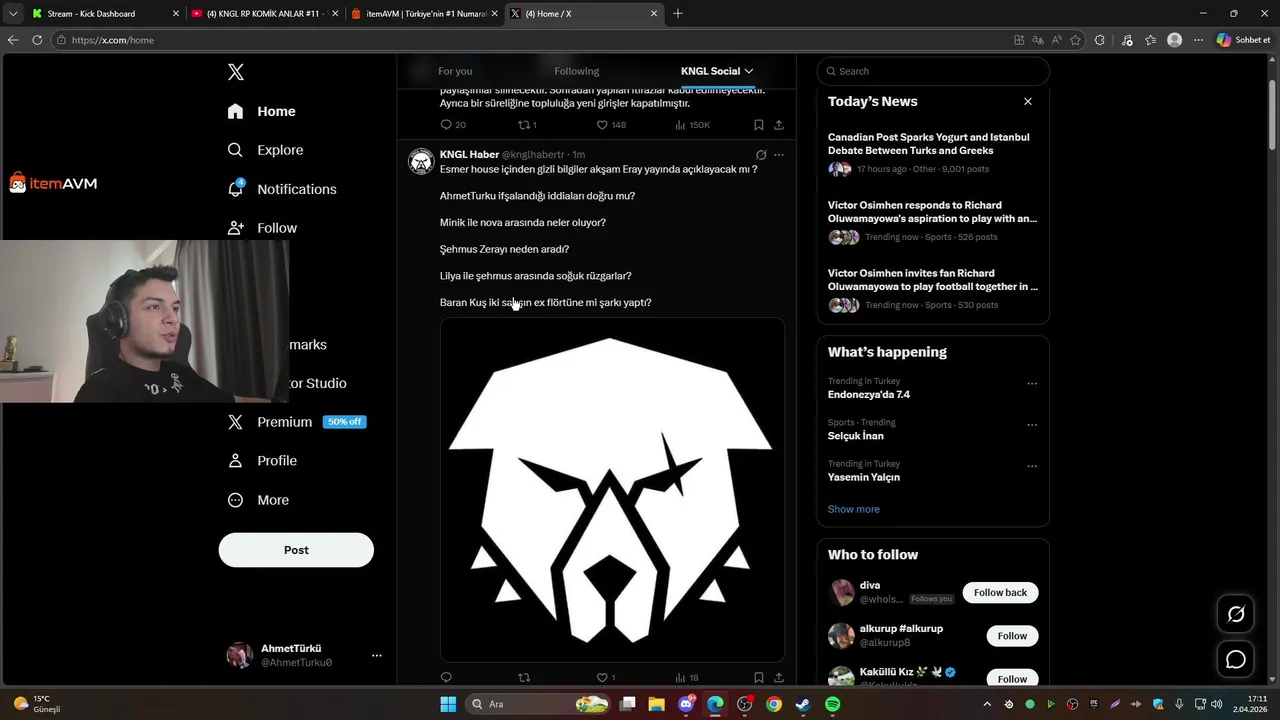Screen dimensions: 1280x720
Task: Focus the X Search field
Action: pyautogui.click(x=933, y=71)
